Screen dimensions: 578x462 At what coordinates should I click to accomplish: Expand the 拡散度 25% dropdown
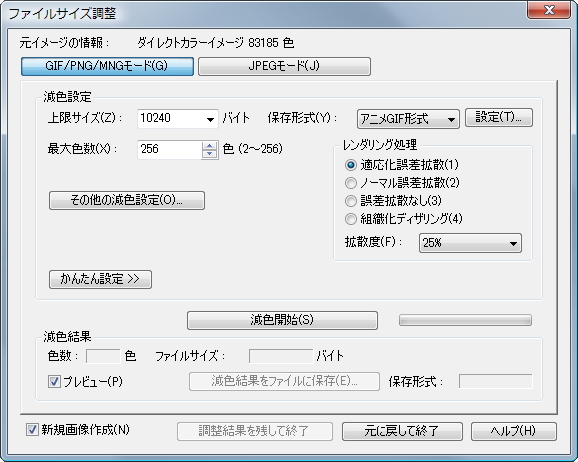pyautogui.click(x=470, y=243)
